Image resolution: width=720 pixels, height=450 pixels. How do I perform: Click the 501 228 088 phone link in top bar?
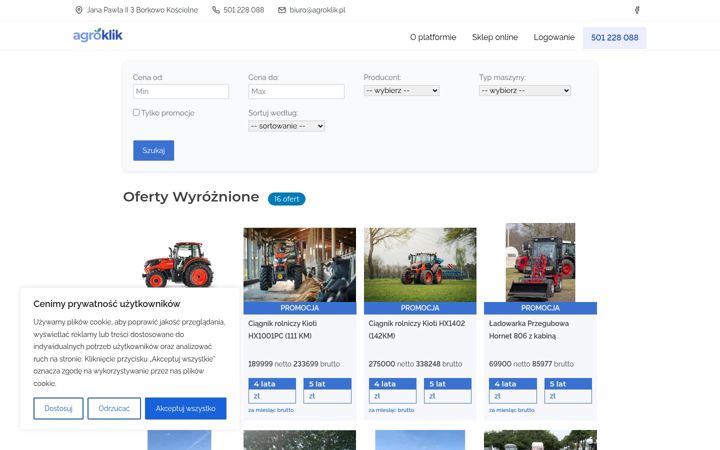(243, 10)
